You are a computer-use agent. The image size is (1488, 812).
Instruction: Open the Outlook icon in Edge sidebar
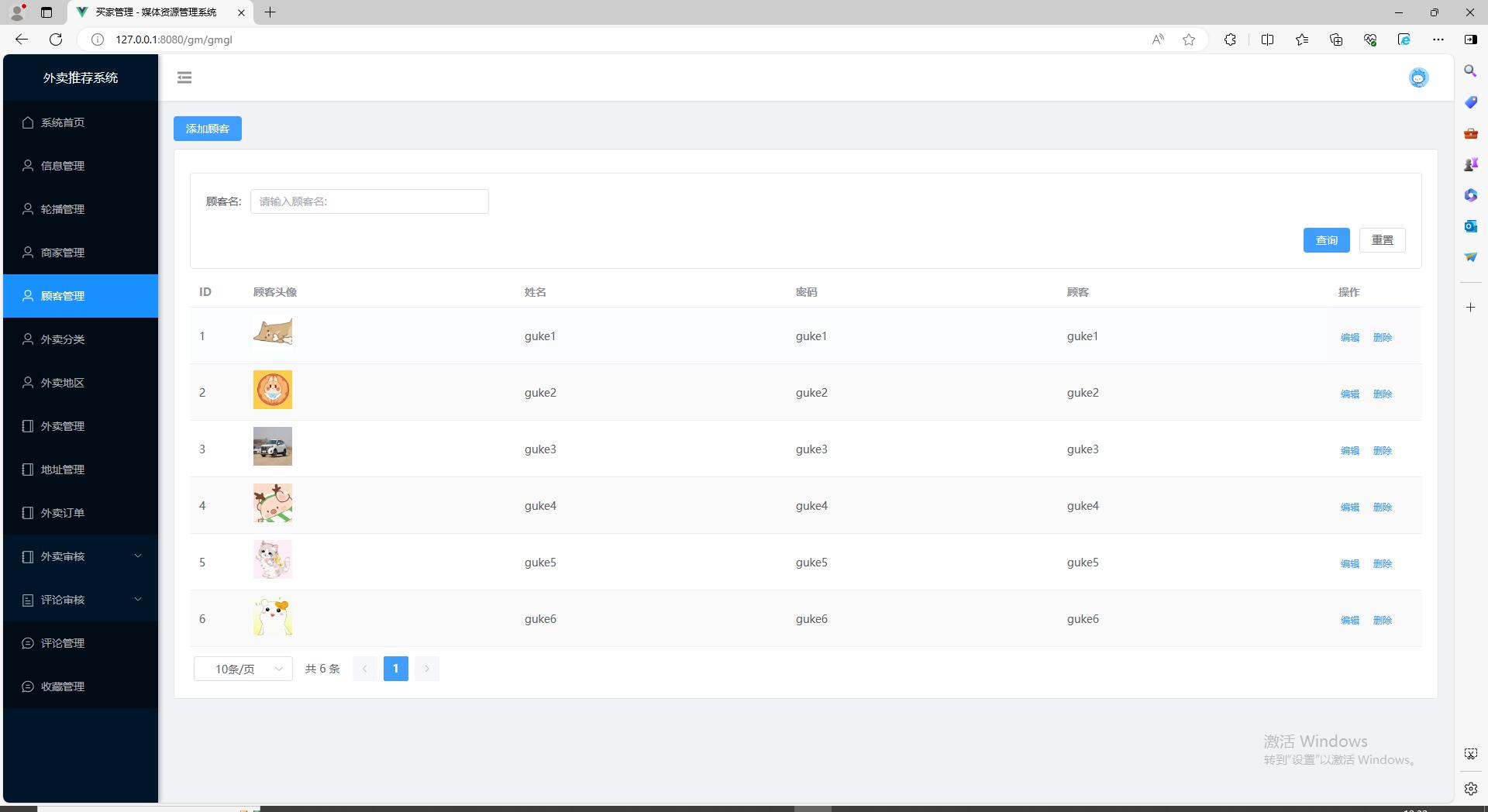tap(1471, 226)
